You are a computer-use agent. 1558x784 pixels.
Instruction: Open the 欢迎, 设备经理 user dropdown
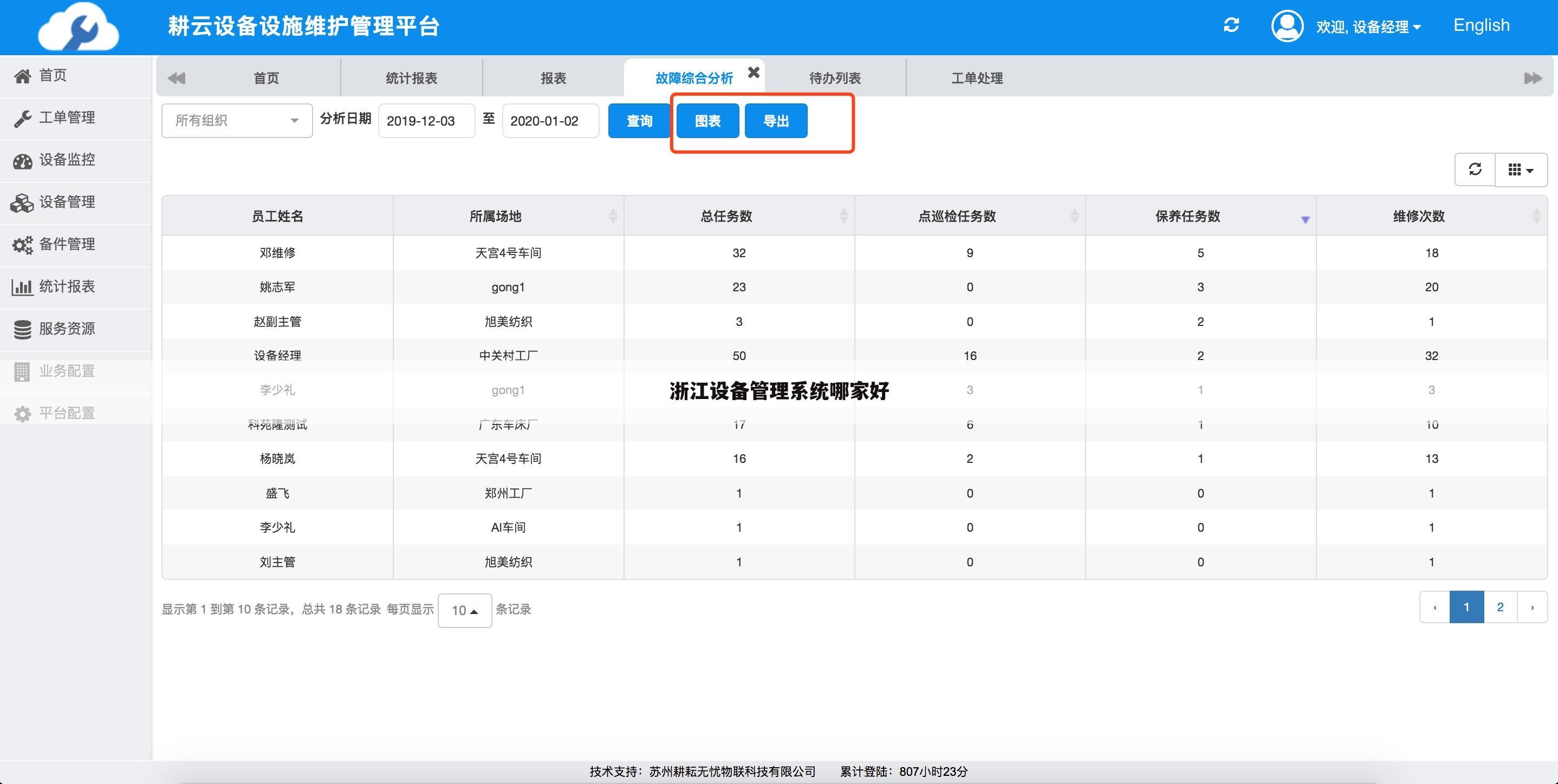point(1368,27)
